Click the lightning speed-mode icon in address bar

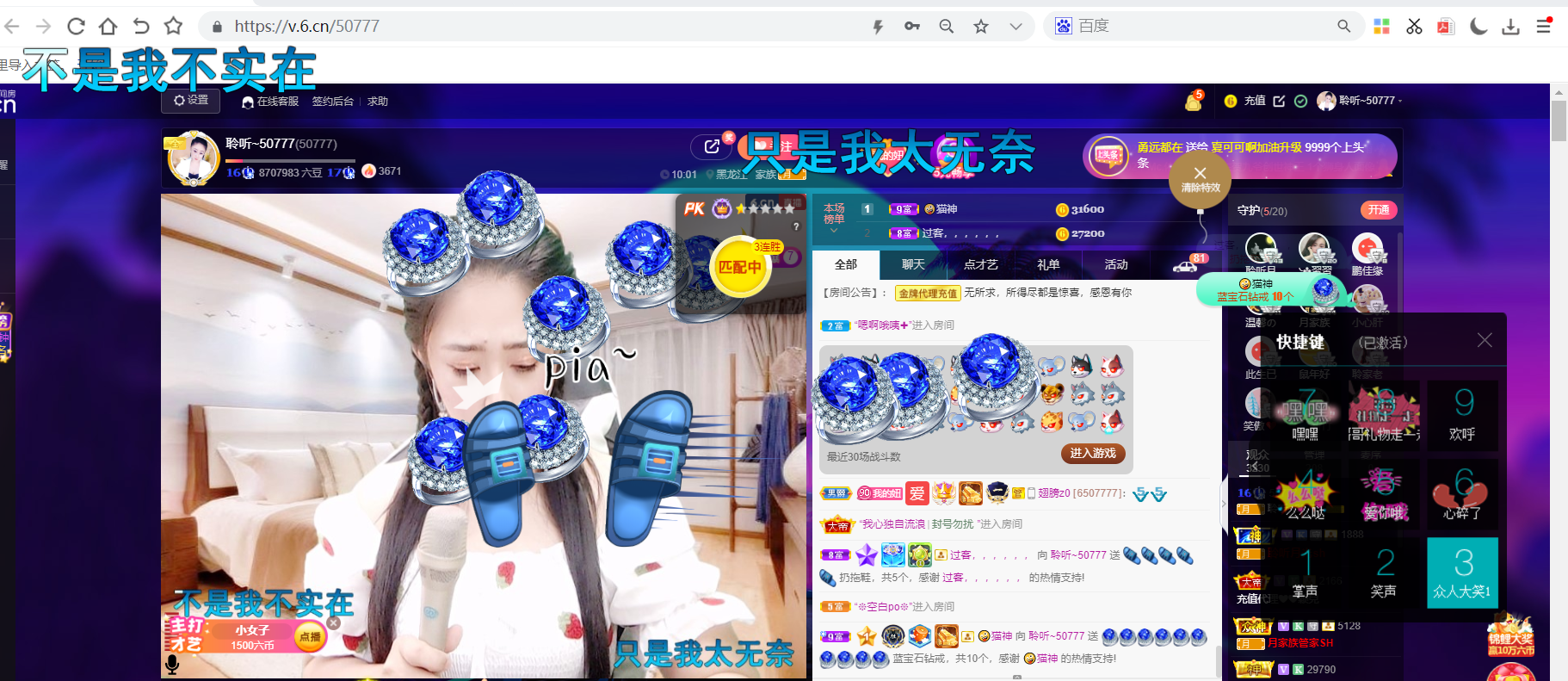[x=878, y=27]
